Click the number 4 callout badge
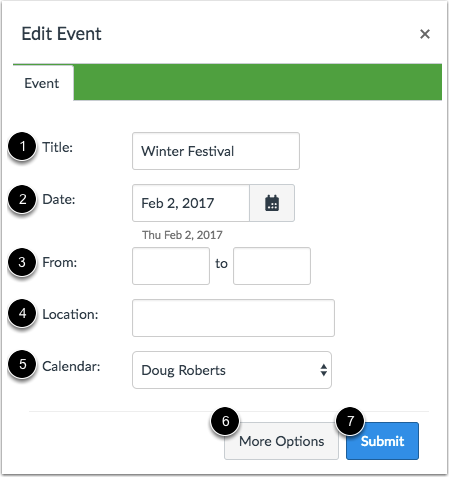Image resolution: width=449 pixels, height=477 pixels. click(22, 313)
